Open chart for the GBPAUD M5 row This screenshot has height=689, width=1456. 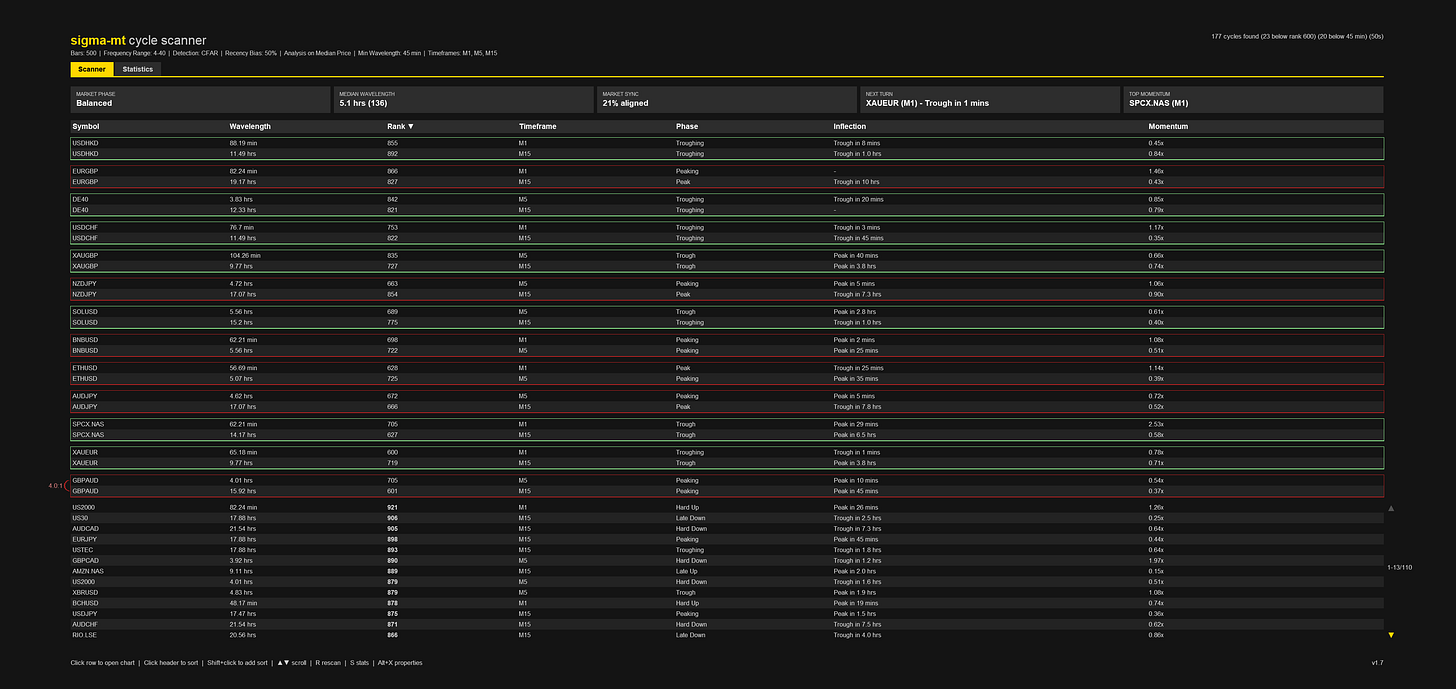click(727, 480)
